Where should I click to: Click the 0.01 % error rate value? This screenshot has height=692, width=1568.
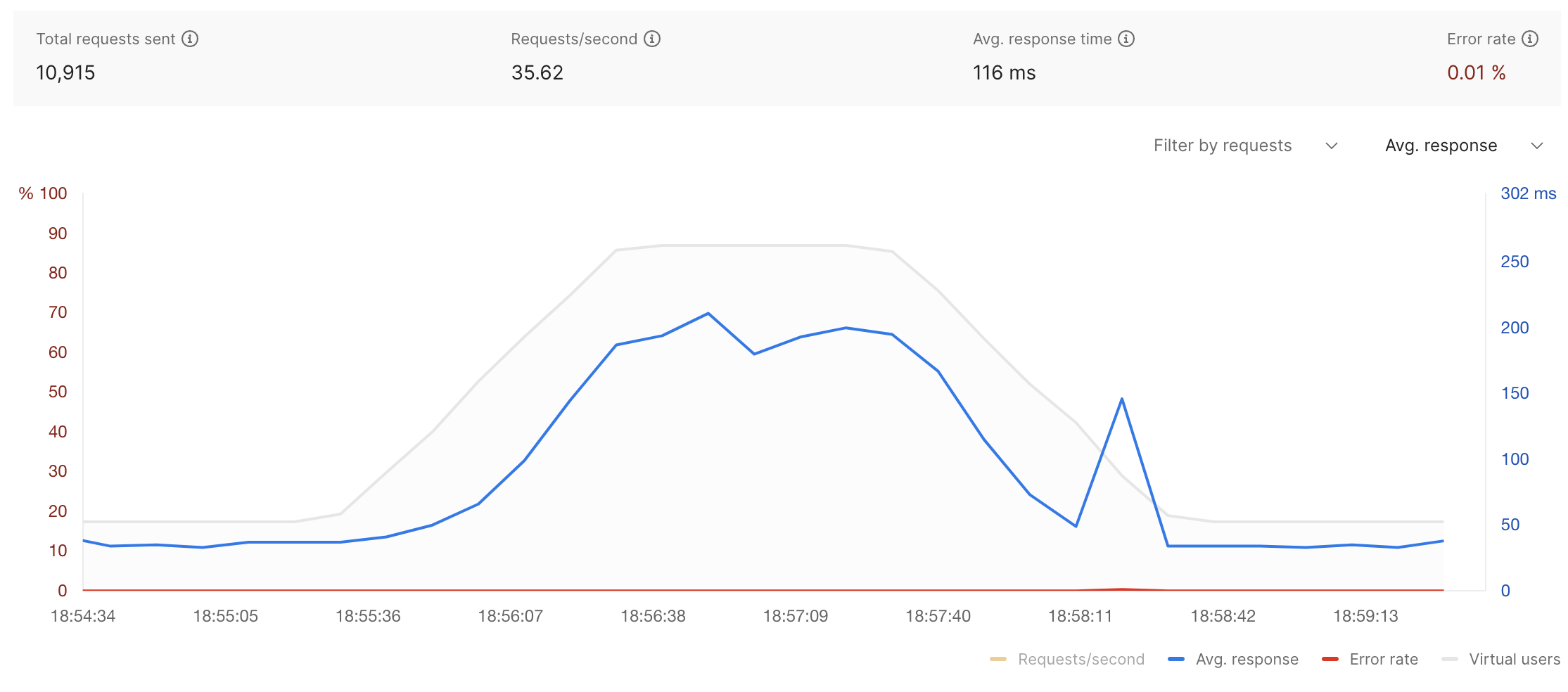[1476, 72]
